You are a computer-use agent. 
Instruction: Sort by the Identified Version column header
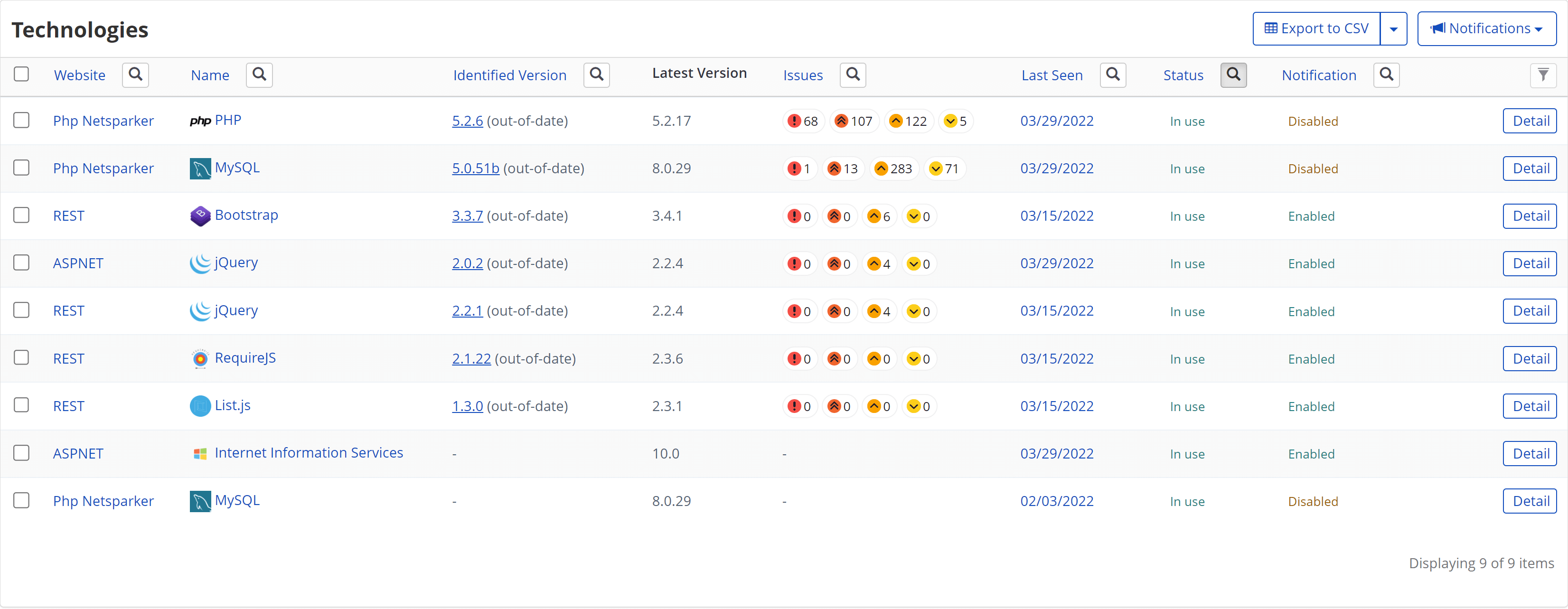509,75
